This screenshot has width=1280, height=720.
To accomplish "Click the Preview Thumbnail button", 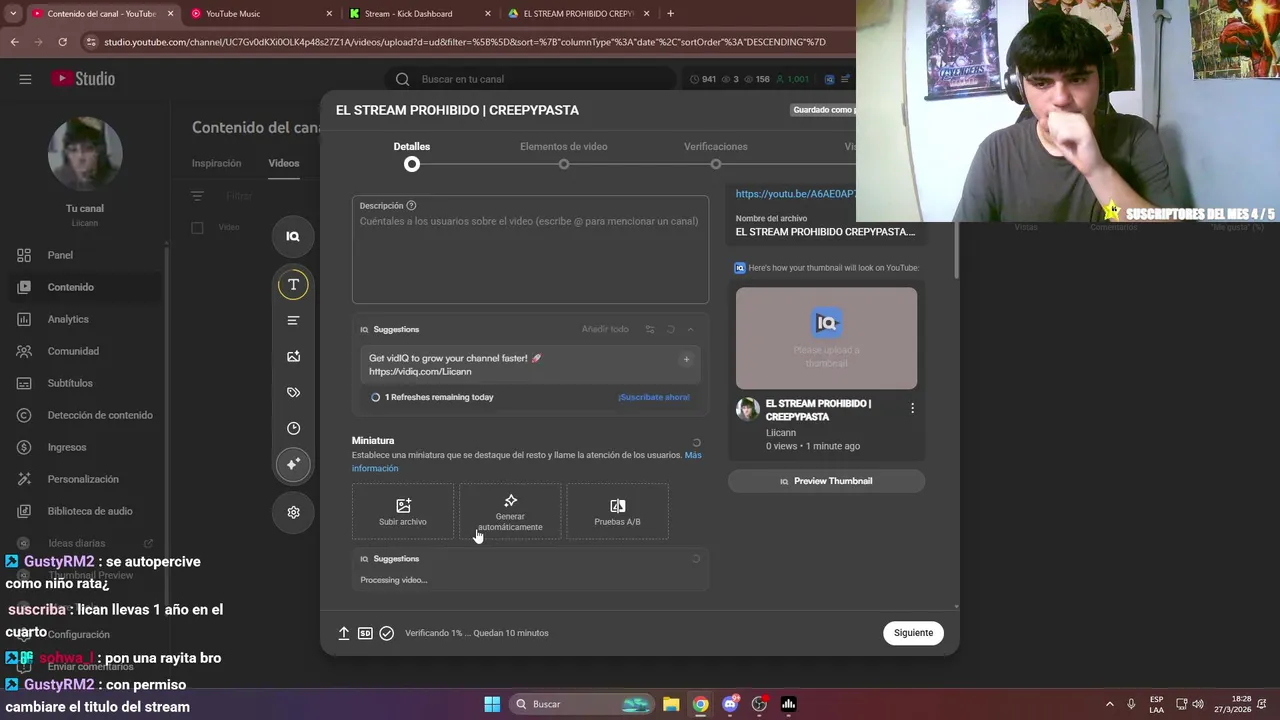I will coord(826,481).
